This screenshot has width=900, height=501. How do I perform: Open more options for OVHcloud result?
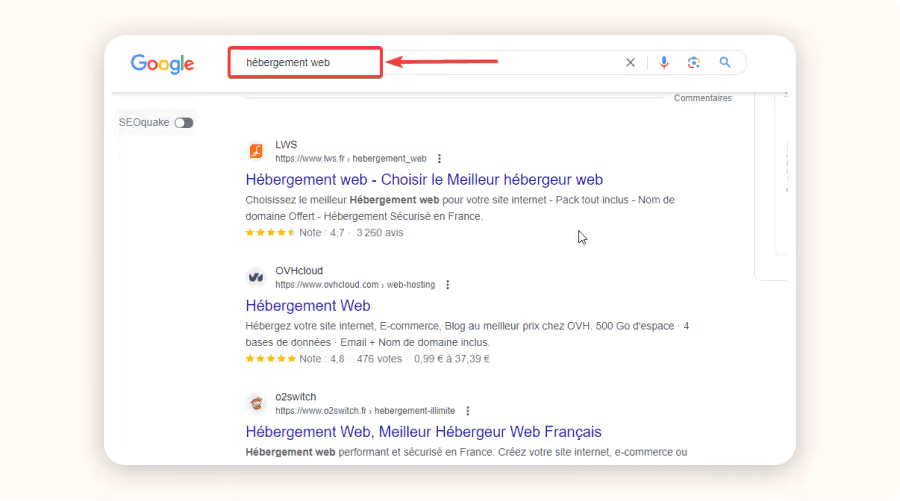[448, 285]
